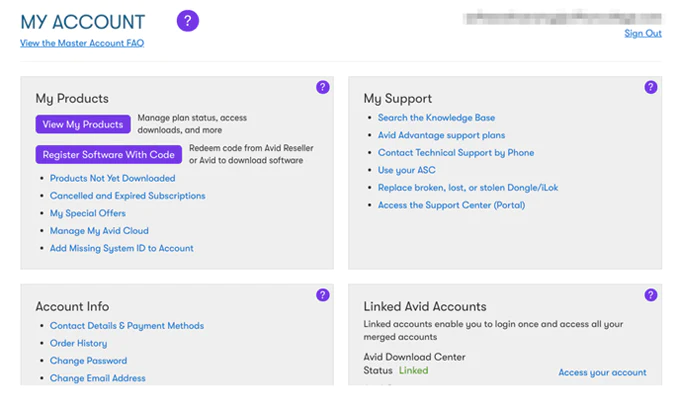Click the help icon in Linked Avid Accounts panel
Image resolution: width=678 pixels, height=408 pixels.
[651, 295]
